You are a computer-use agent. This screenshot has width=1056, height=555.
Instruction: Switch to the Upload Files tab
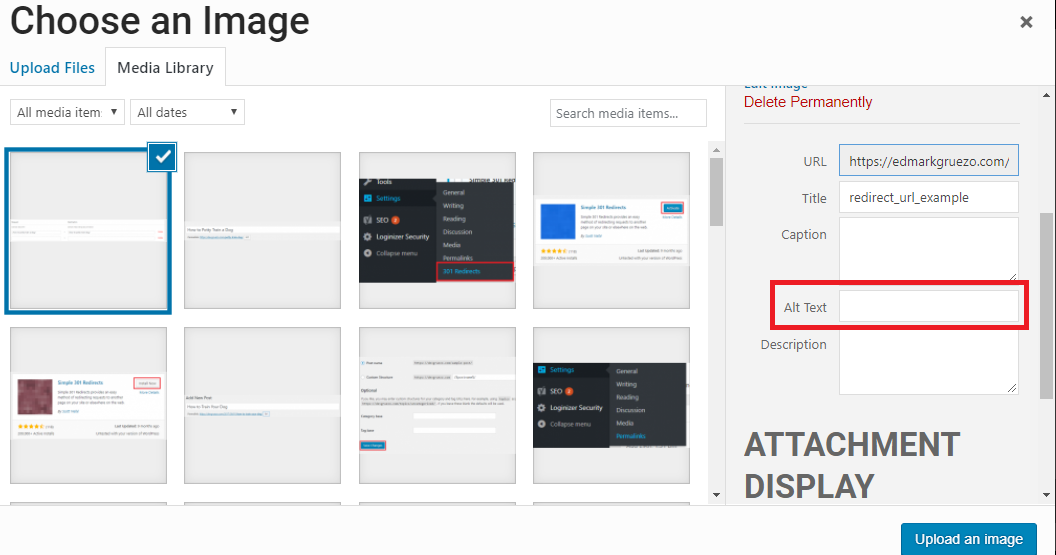[52, 68]
